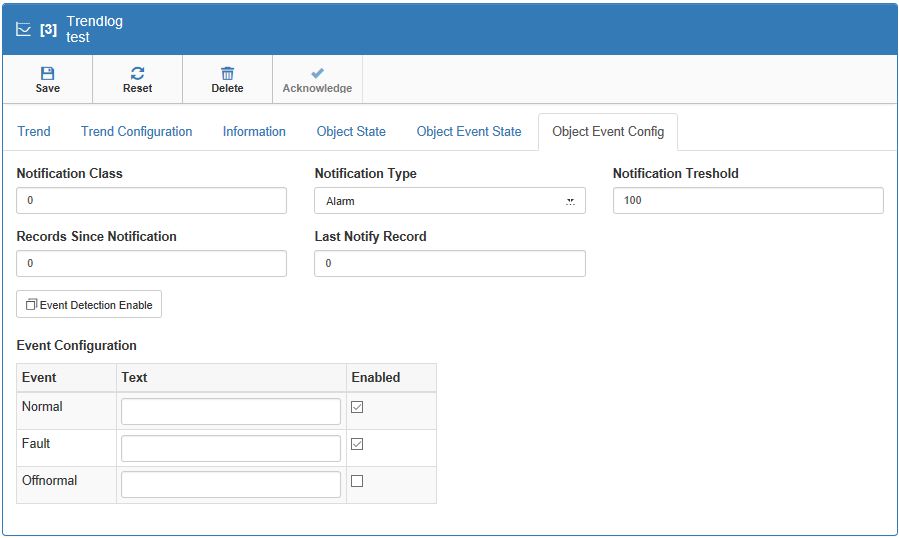Image resolution: width=899 pixels, height=538 pixels.
Task: Open the Trend Configuration tab
Action: (136, 131)
